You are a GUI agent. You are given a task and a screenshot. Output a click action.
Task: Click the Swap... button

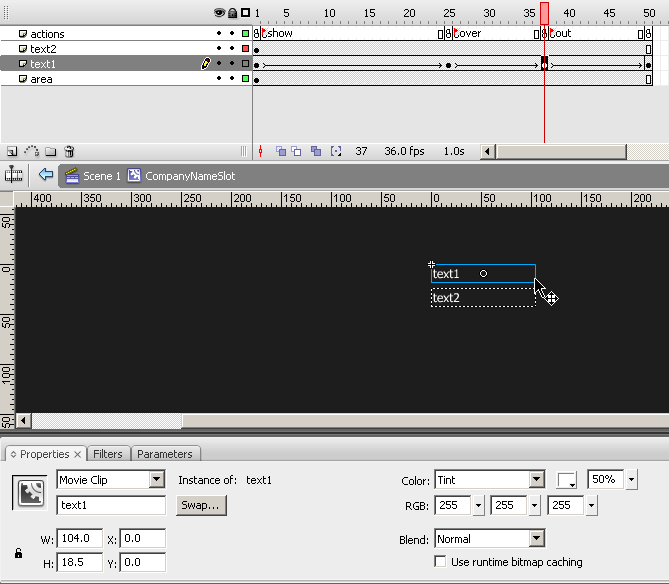pos(201,505)
